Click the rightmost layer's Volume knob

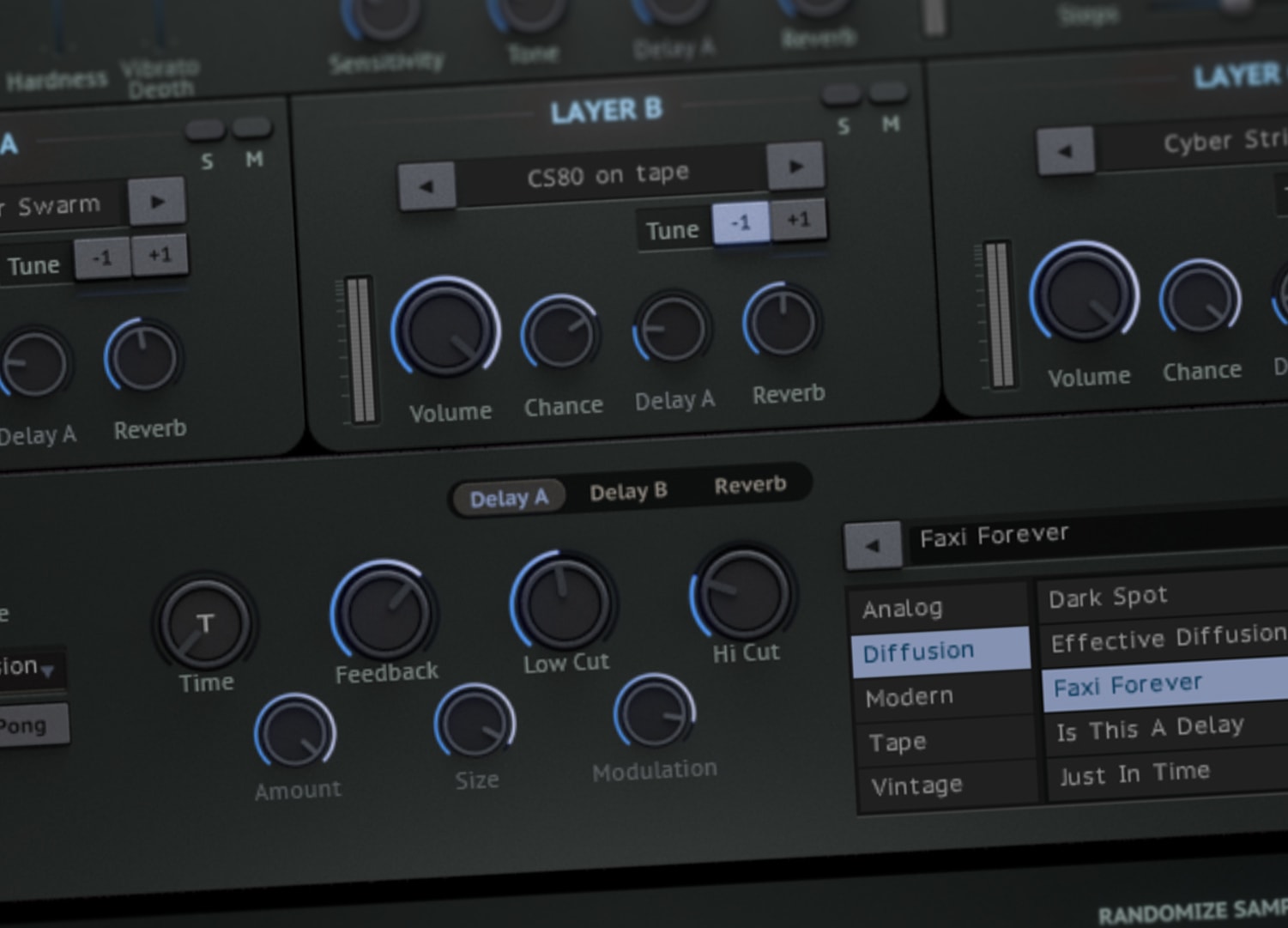(1085, 295)
